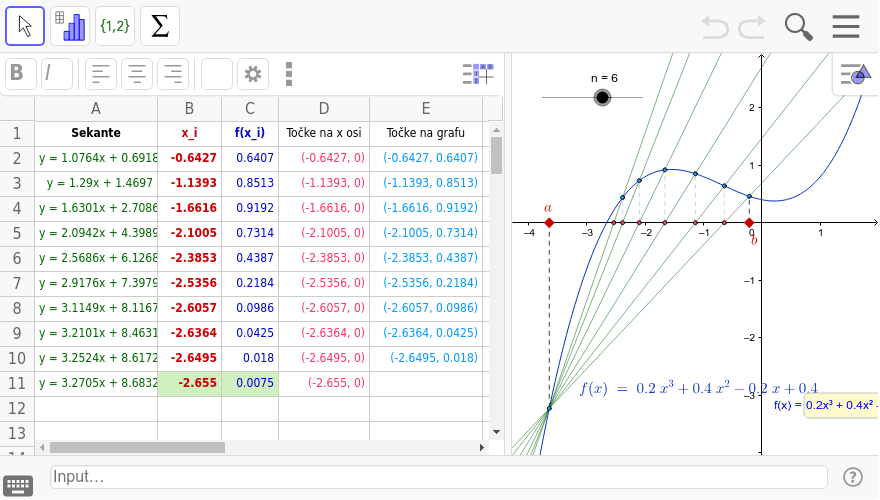Open the Sum sigma tool
This screenshot has height=500, width=880.
160,26
